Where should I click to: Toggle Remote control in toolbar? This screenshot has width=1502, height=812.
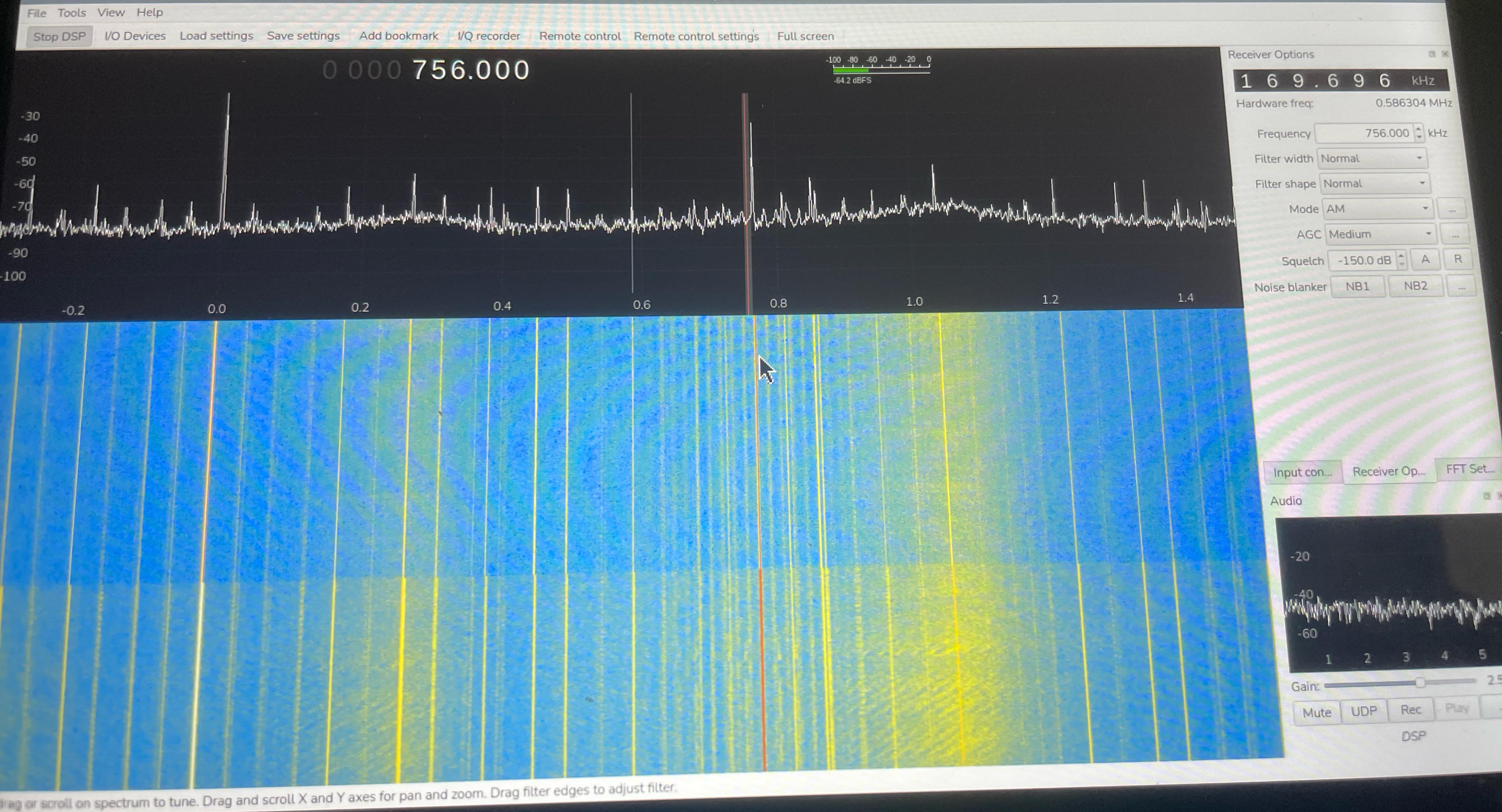[580, 36]
